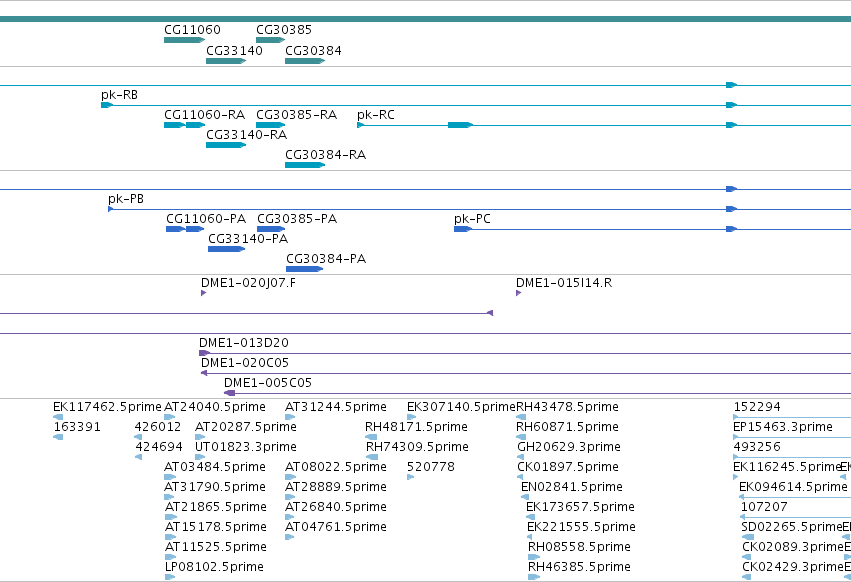
Task: Select RH74309.5prime EST label
Action: coord(417,447)
